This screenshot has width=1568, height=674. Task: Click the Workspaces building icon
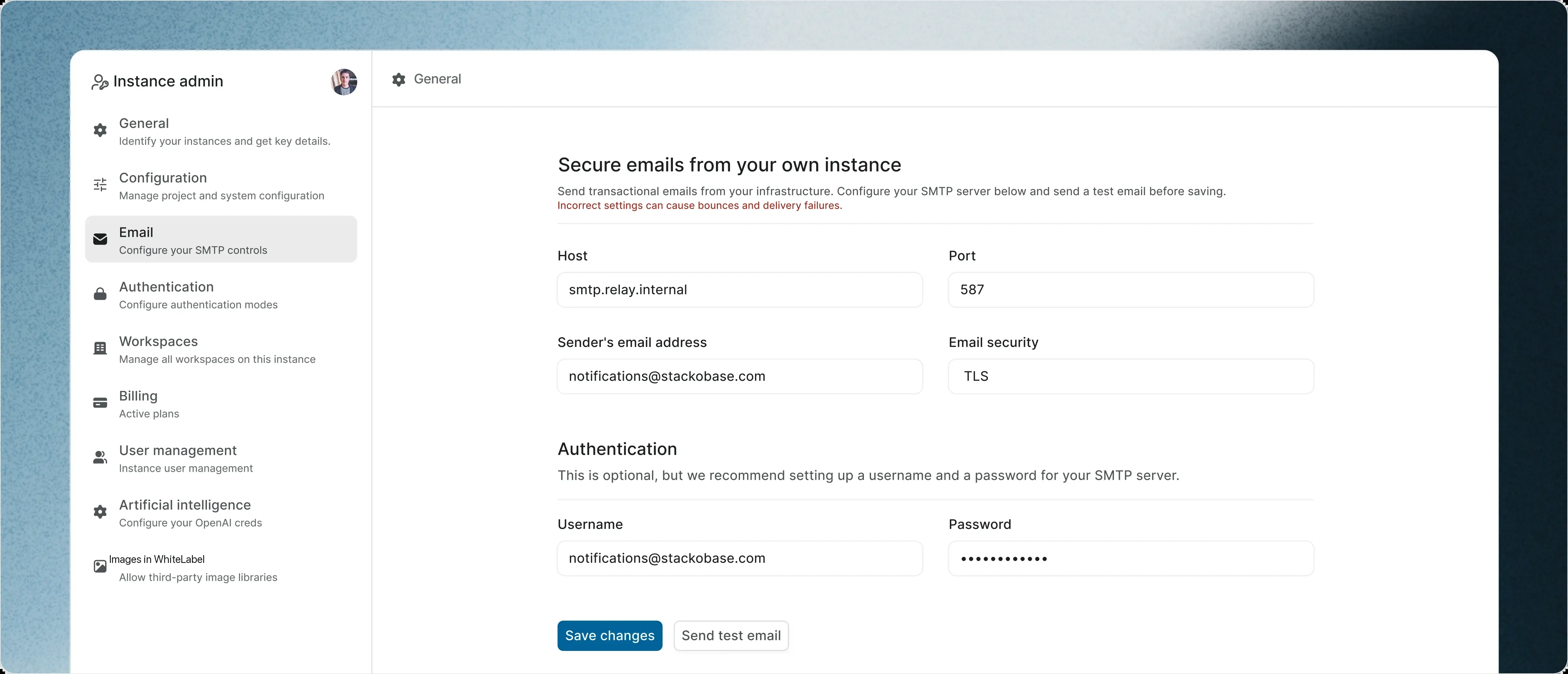click(x=100, y=348)
